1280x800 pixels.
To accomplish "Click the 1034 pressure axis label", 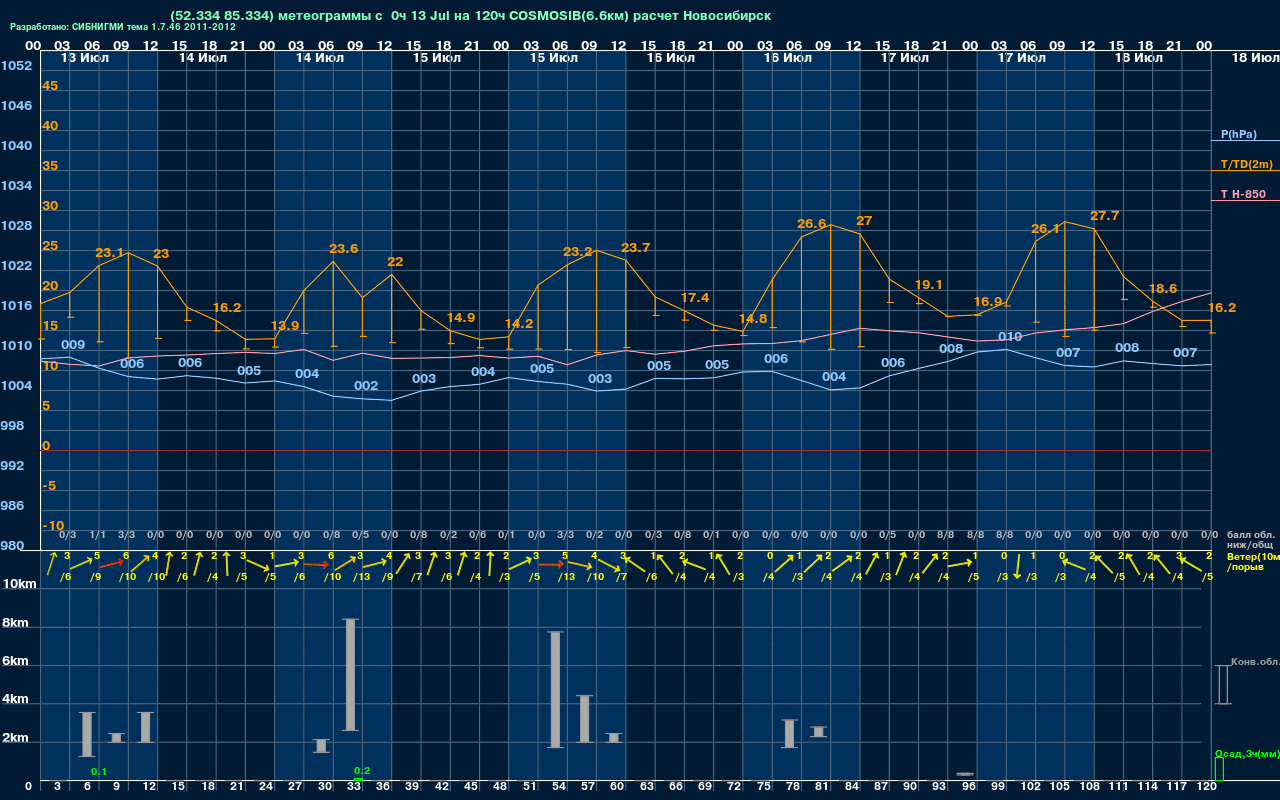I will click(16, 186).
